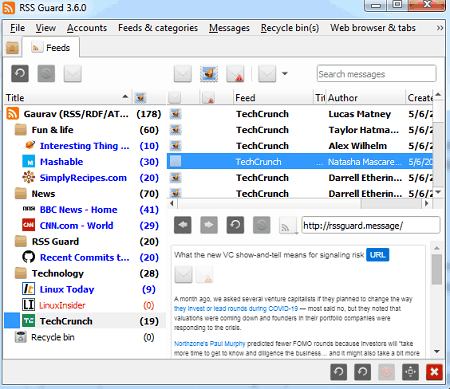Click the discovered feeds RSS icon near address bar
This screenshot has width=450, height=389.
(x=288, y=225)
